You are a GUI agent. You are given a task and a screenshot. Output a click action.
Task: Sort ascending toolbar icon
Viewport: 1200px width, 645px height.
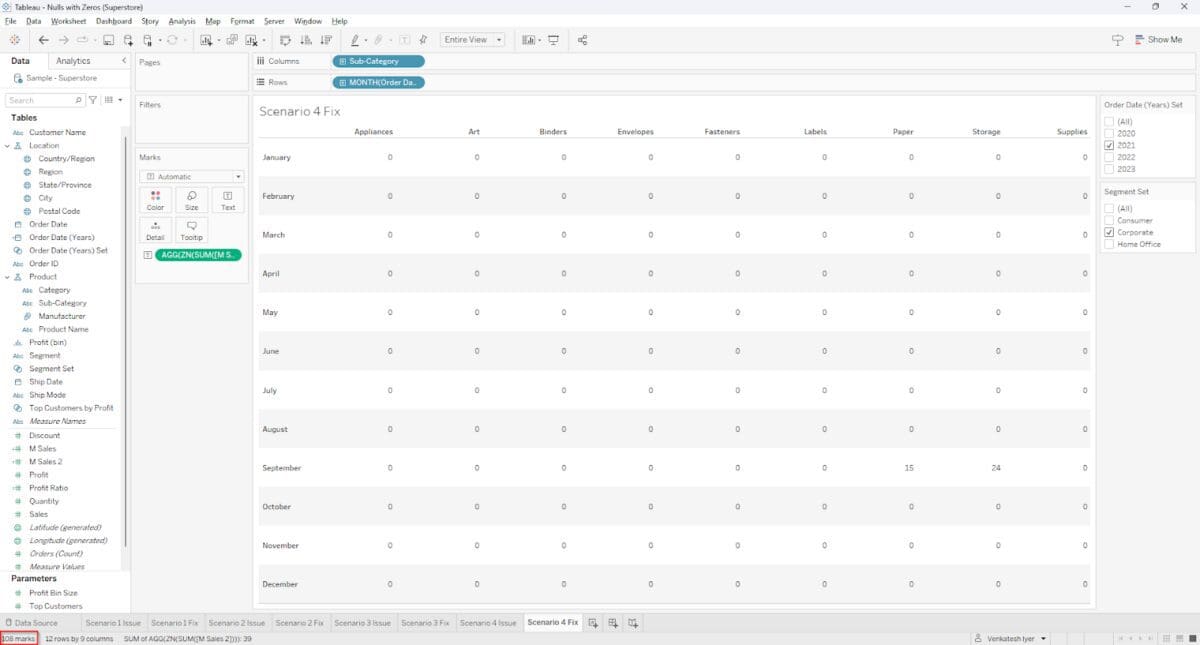coord(306,40)
